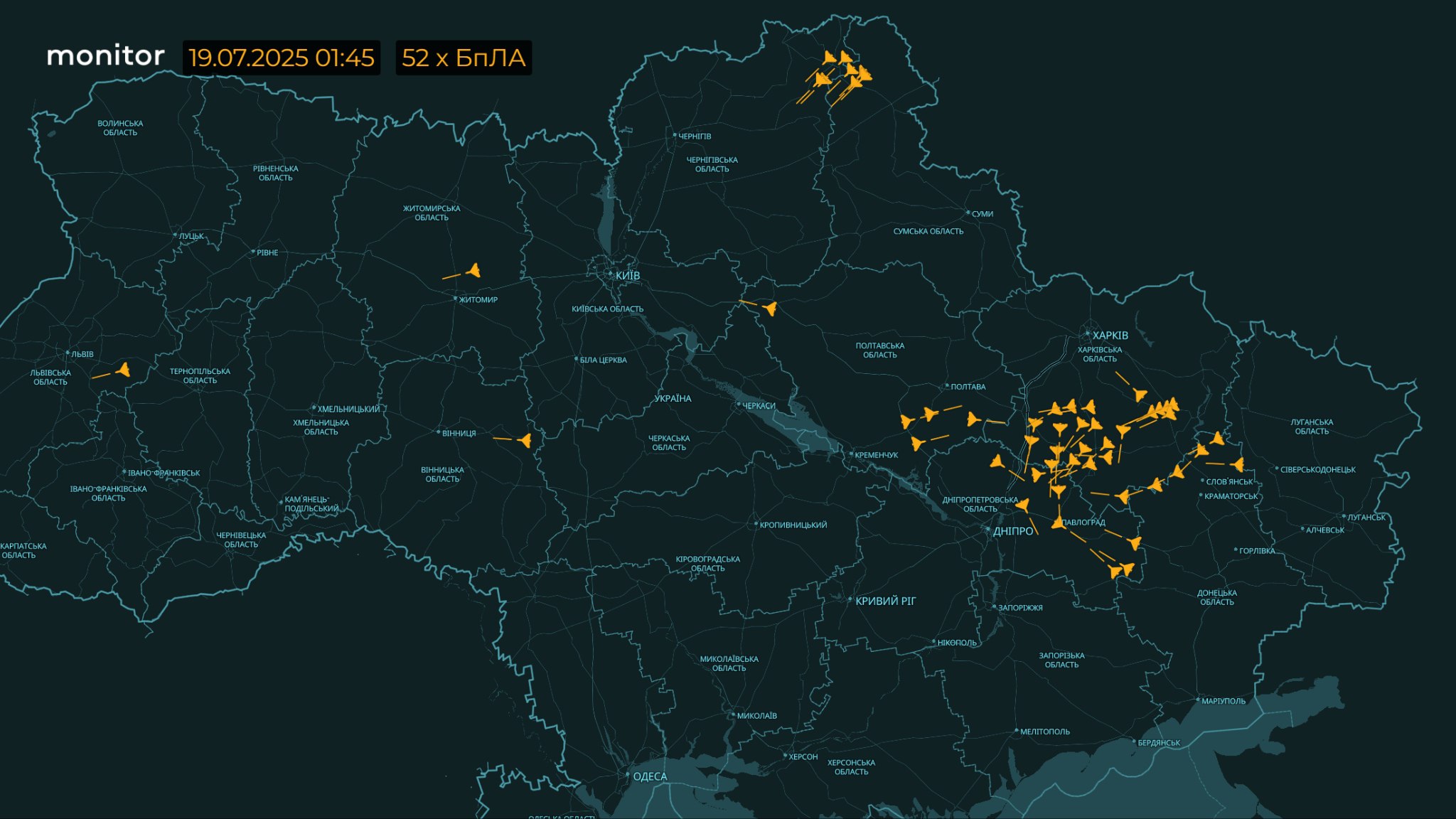Viewport: 1456px width, 819px height.
Task: Click the ДНІПРО city label
Action: coord(1012,531)
